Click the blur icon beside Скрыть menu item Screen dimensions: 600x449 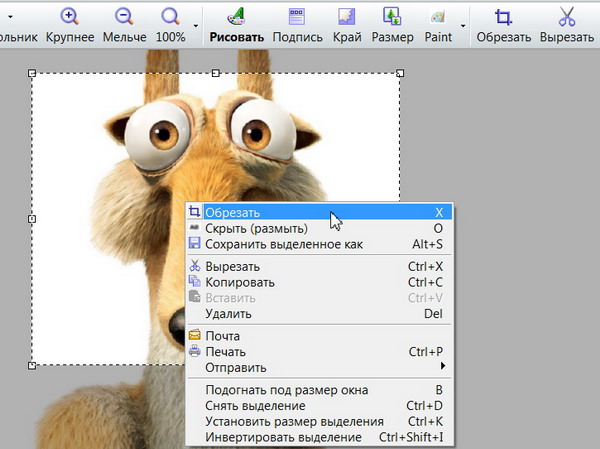194,227
